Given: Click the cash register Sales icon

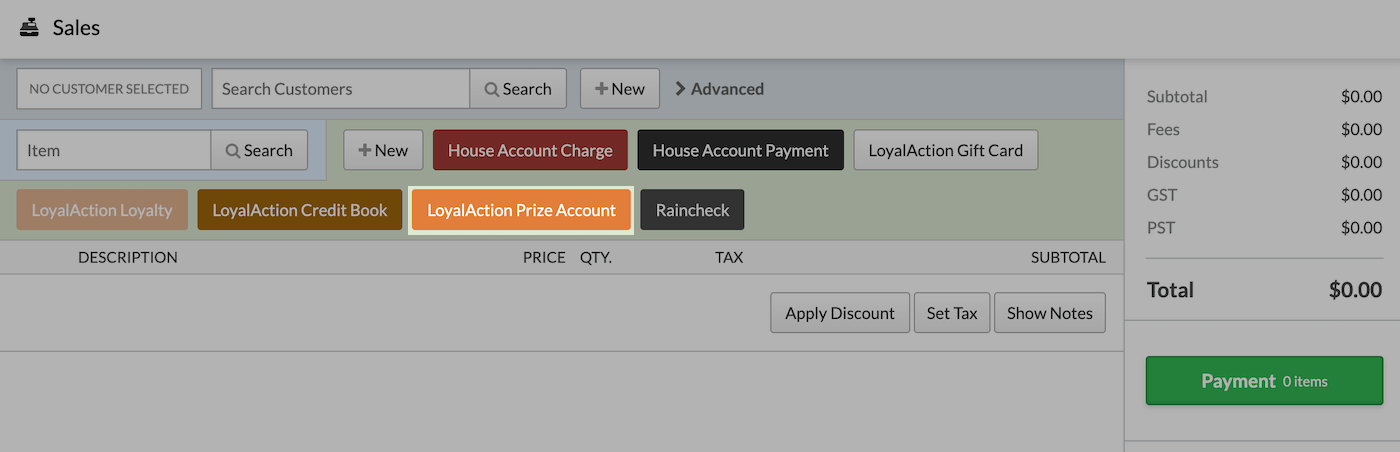Looking at the screenshot, I should pyautogui.click(x=29, y=28).
